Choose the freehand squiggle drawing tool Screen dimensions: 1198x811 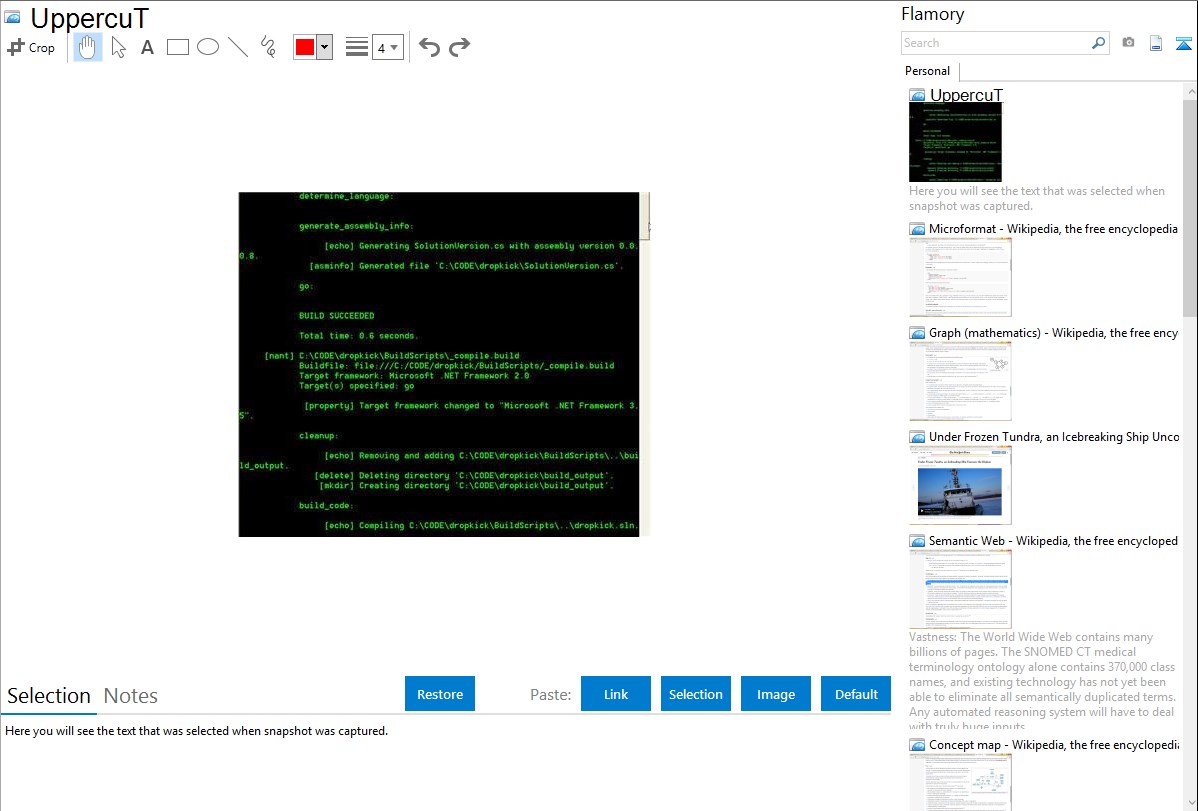tap(268, 47)
